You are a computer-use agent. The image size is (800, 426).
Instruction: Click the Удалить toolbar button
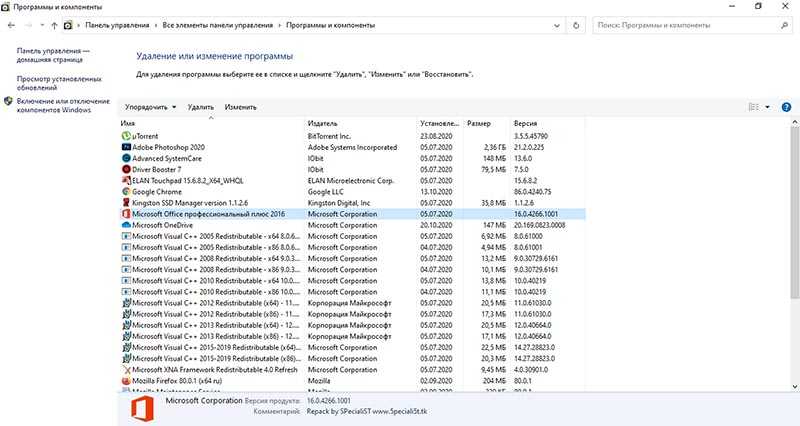tap(201, 107)
